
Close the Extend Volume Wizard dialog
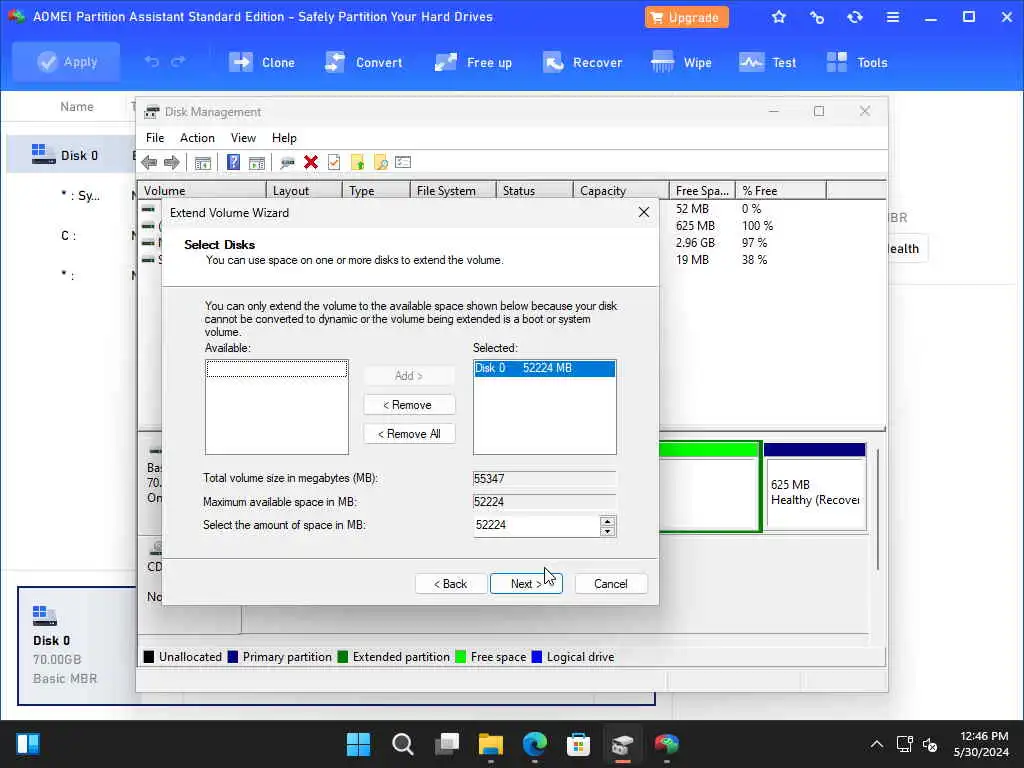point(643,212)
